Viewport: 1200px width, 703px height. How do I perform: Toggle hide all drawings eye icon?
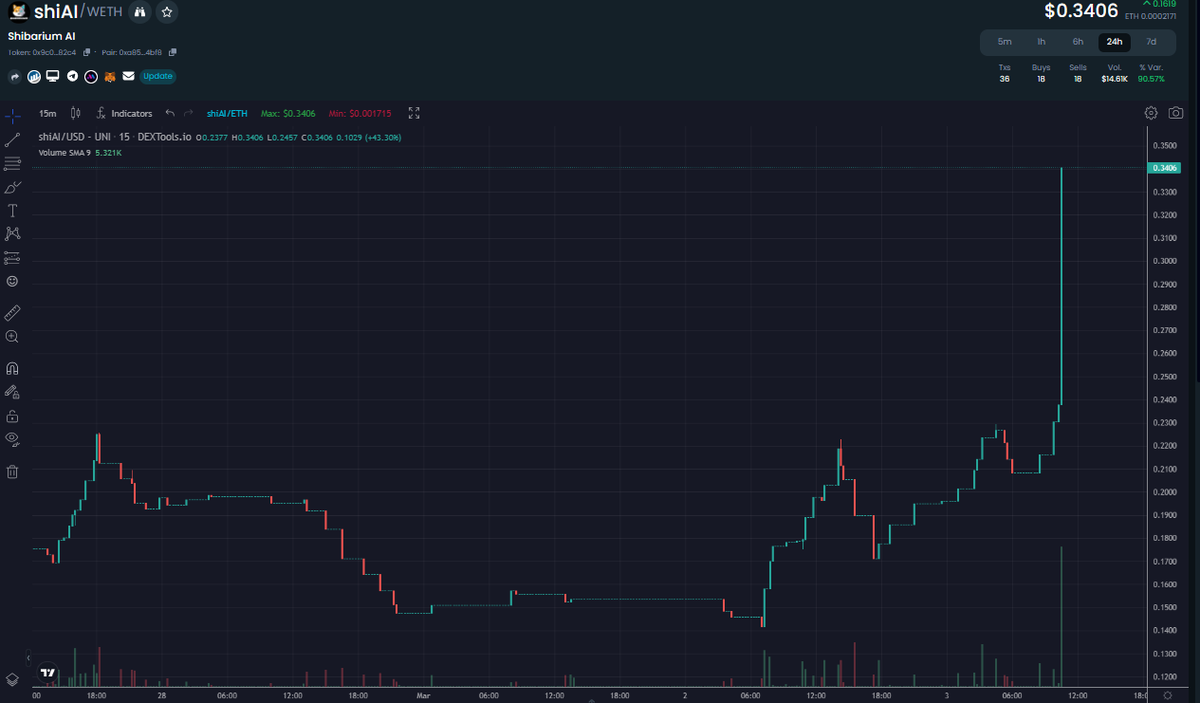[x=12, y=440]
